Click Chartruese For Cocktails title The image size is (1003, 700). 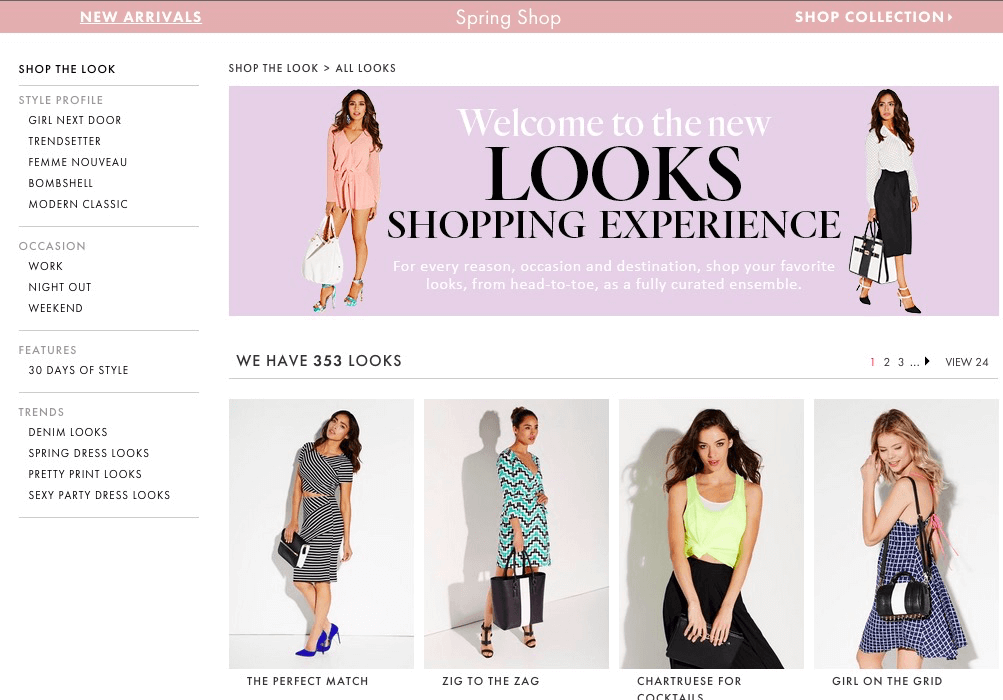pyautogui.click(x=689, y=688)
